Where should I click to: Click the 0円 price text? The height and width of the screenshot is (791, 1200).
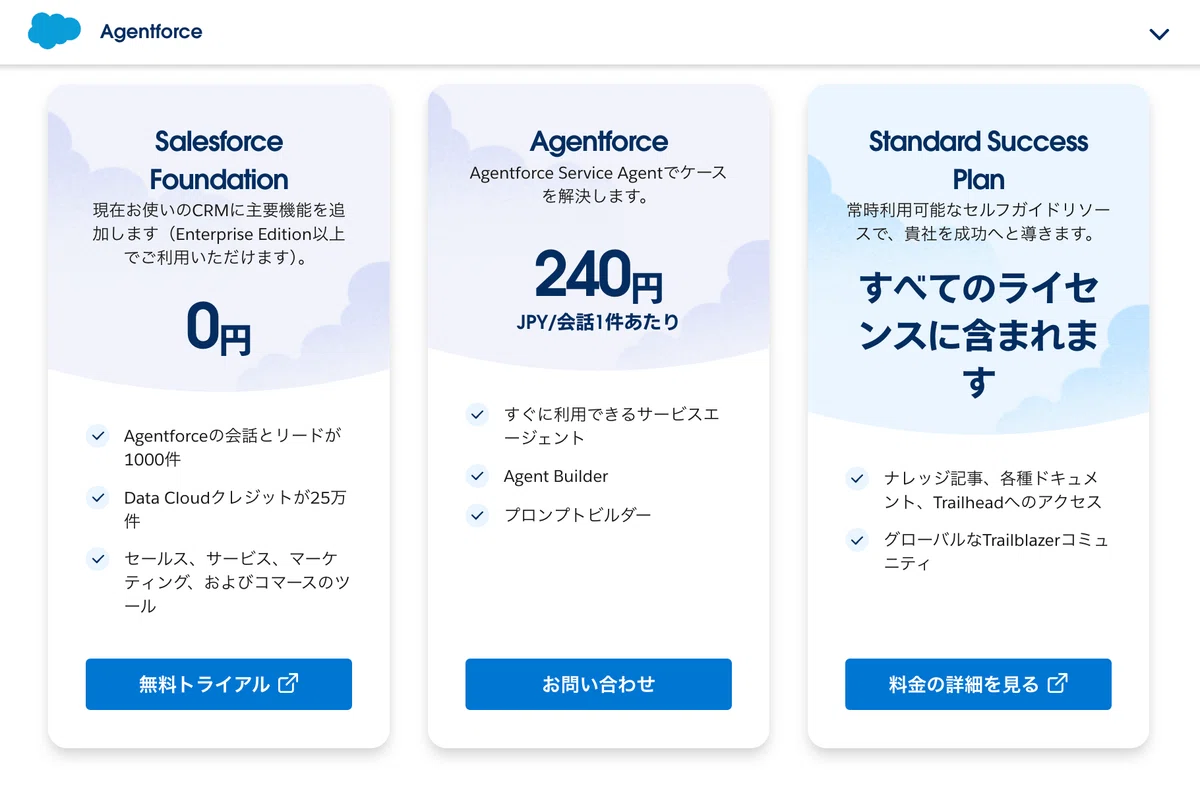pos(219,328)
